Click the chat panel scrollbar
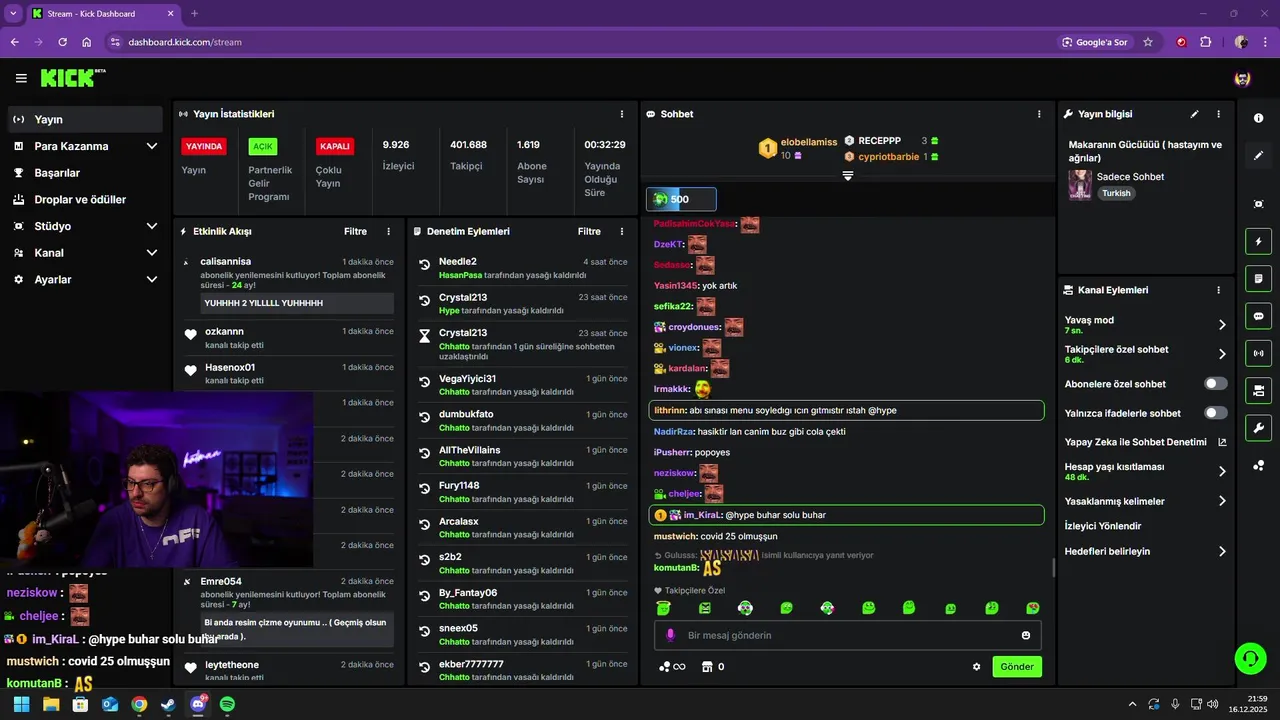 click(x=1053, y=568)
